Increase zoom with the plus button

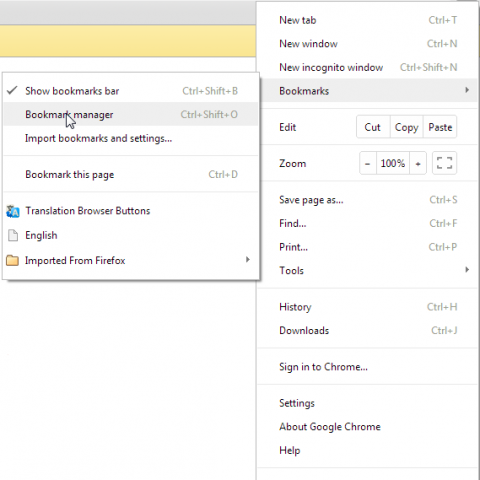click(x=418, y=163)
